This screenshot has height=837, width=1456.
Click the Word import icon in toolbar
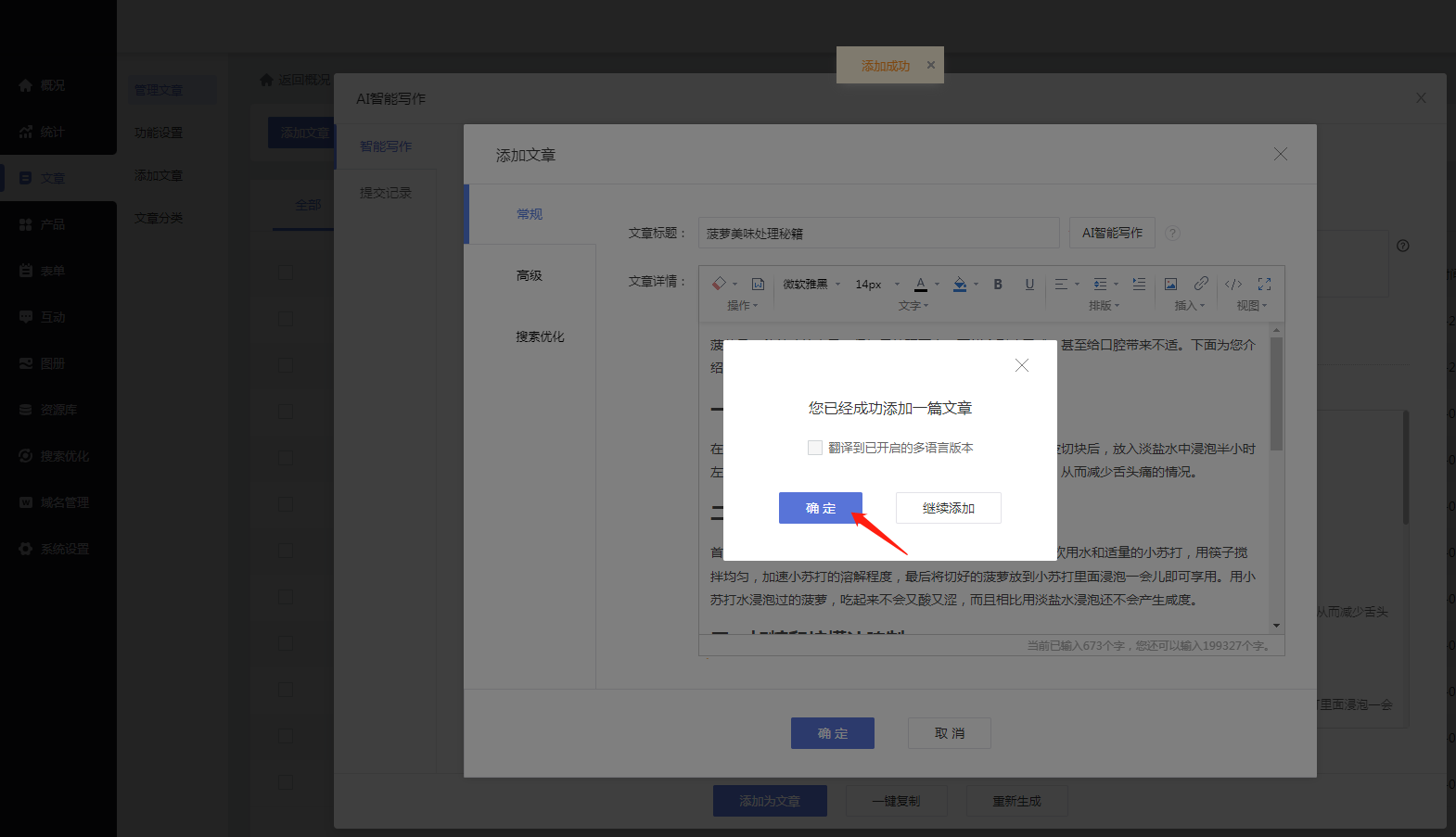pos(758,284)
